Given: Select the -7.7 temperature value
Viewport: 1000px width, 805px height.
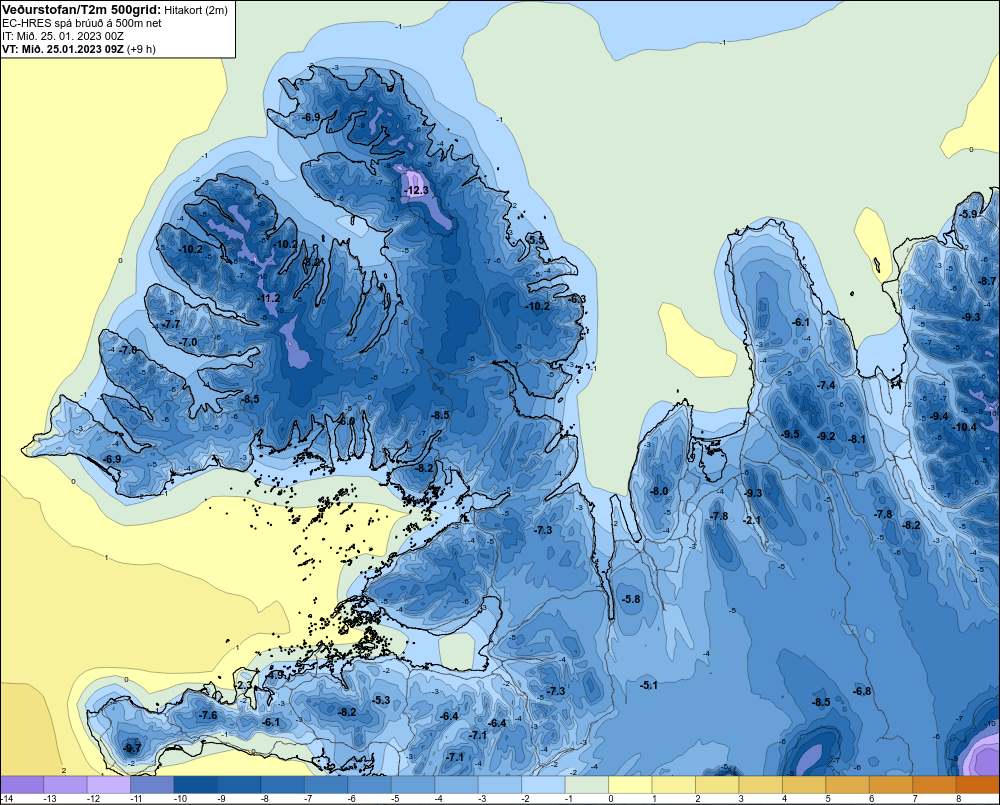Looking at the screenshot, I should [x=171, y=324].
